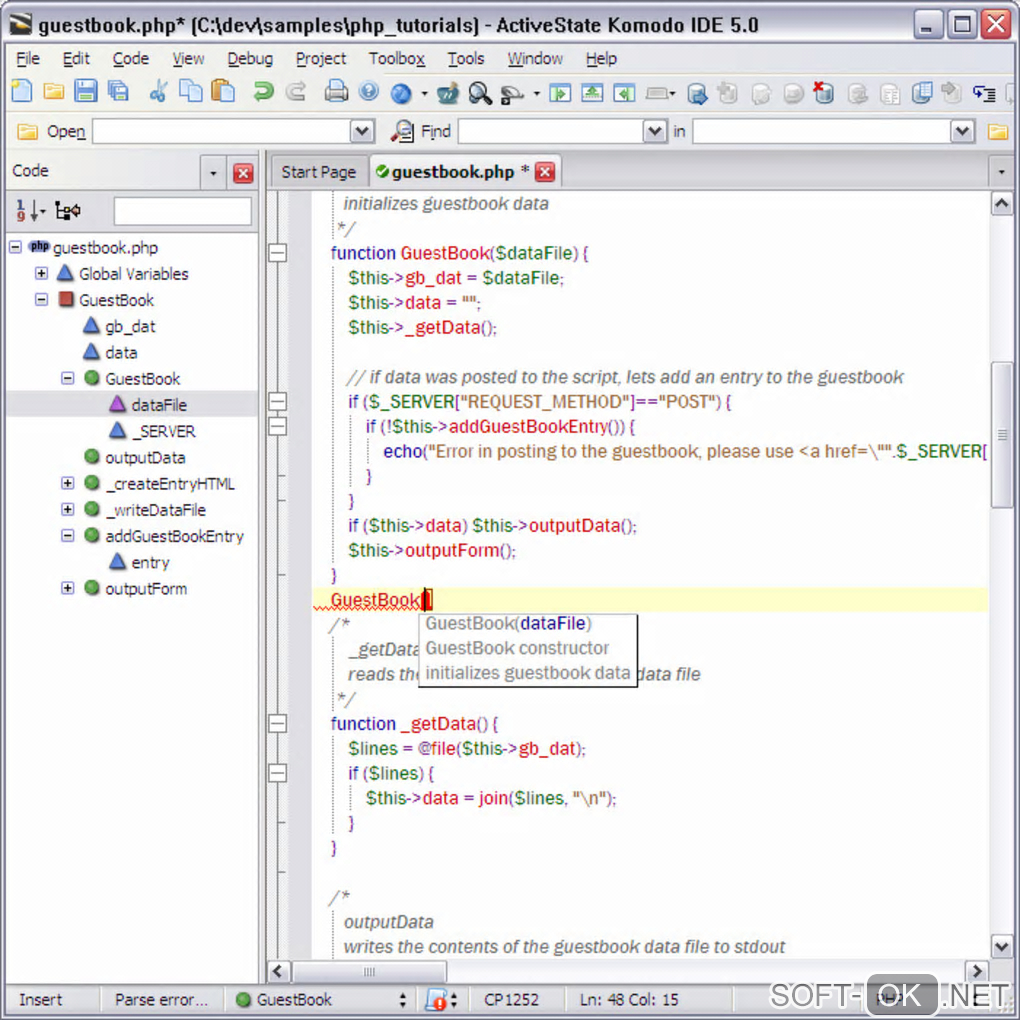
Task: Open the Debug menu
Action: click(x=249, y=59)
